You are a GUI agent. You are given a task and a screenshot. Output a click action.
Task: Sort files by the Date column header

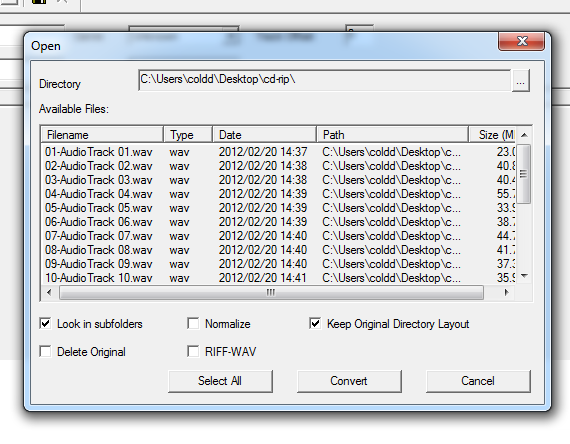click(264, 135)
